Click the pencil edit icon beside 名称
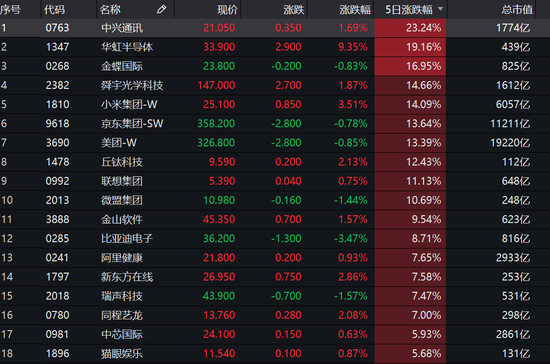Screen dimensions: 550x364 click(161, 9)
